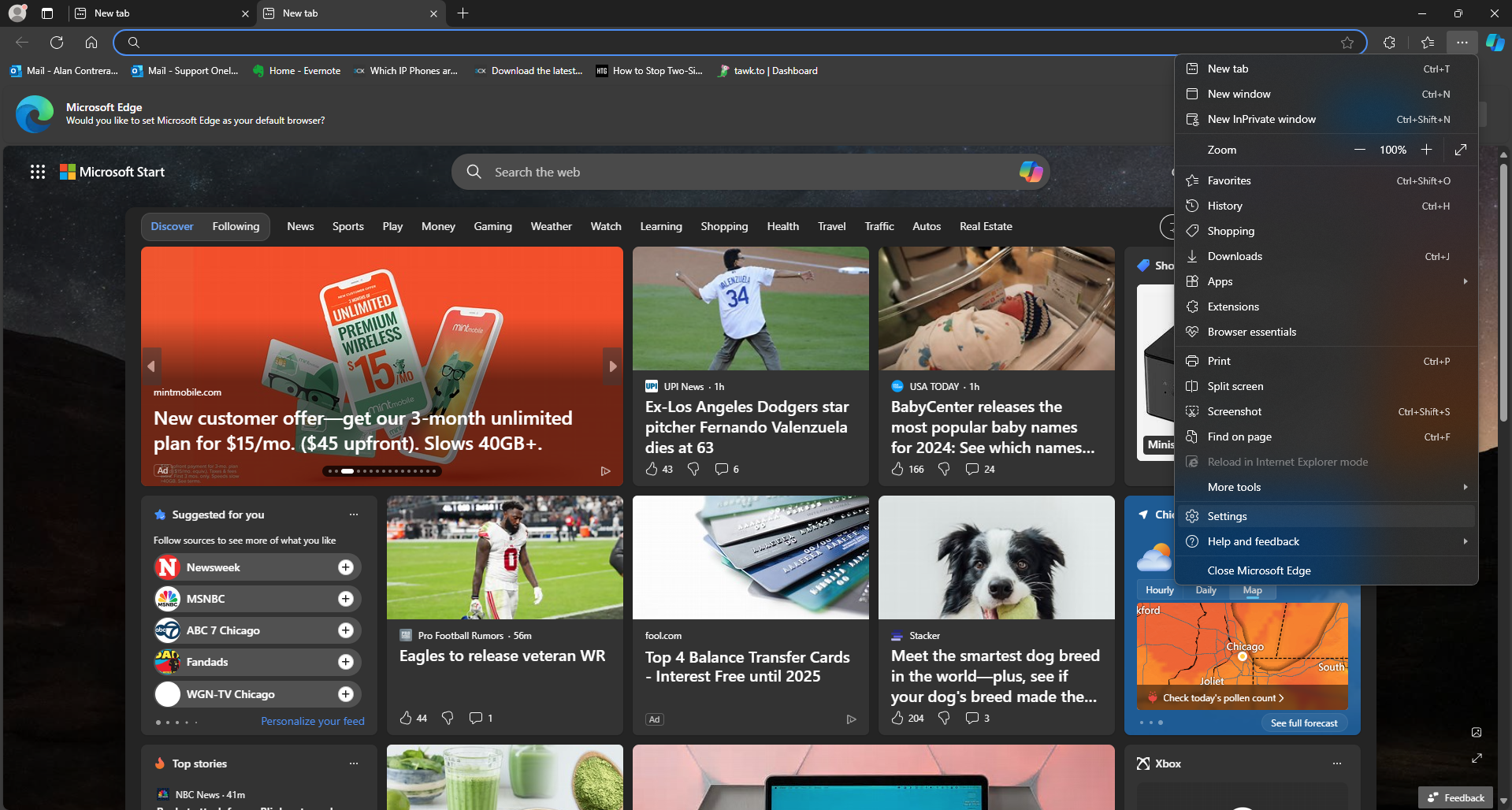This screenshot has width=1512, height=810.
Task: Open Xbox card options ellipsis
Action: [1337, 764]
